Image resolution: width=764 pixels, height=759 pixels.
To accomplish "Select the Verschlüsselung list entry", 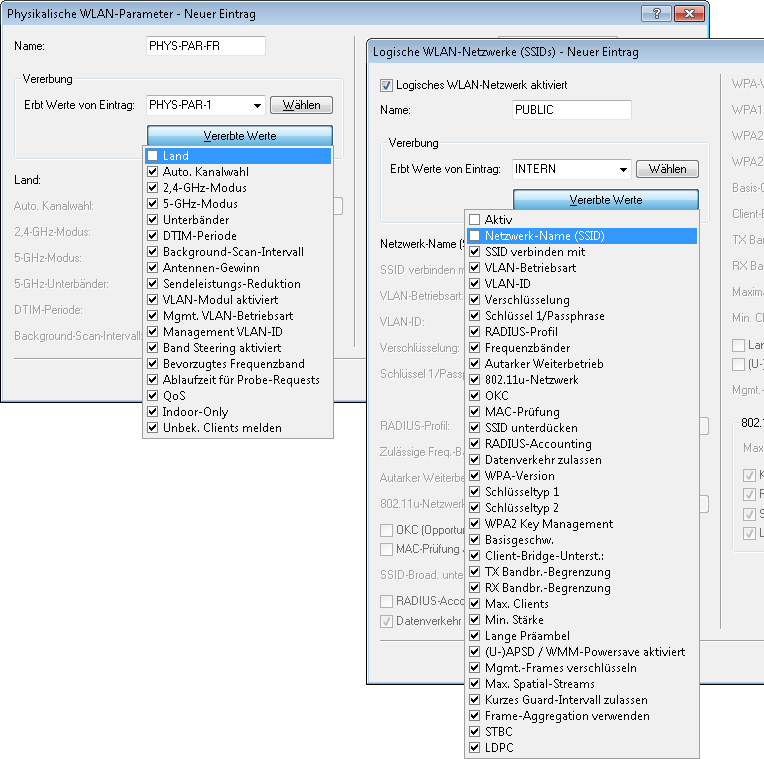I will click(527, 300).
